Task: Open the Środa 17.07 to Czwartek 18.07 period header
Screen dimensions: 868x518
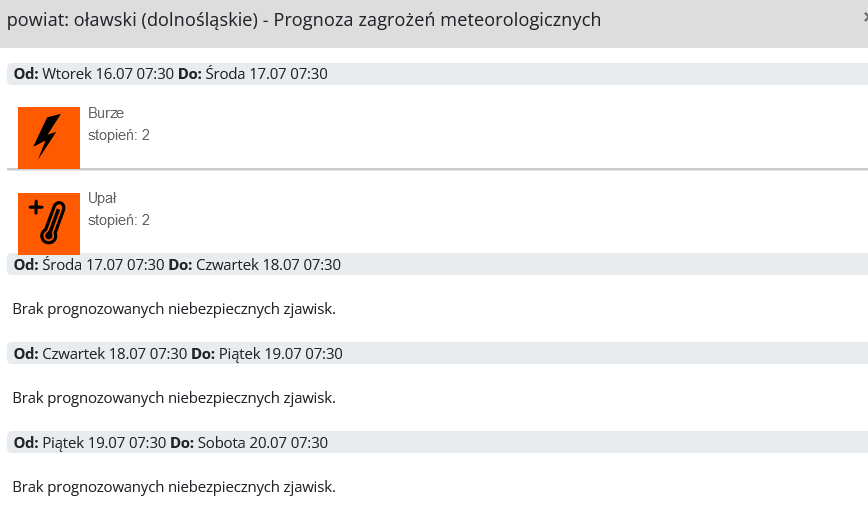Action: pyautogui.click(x=437, y=265)
